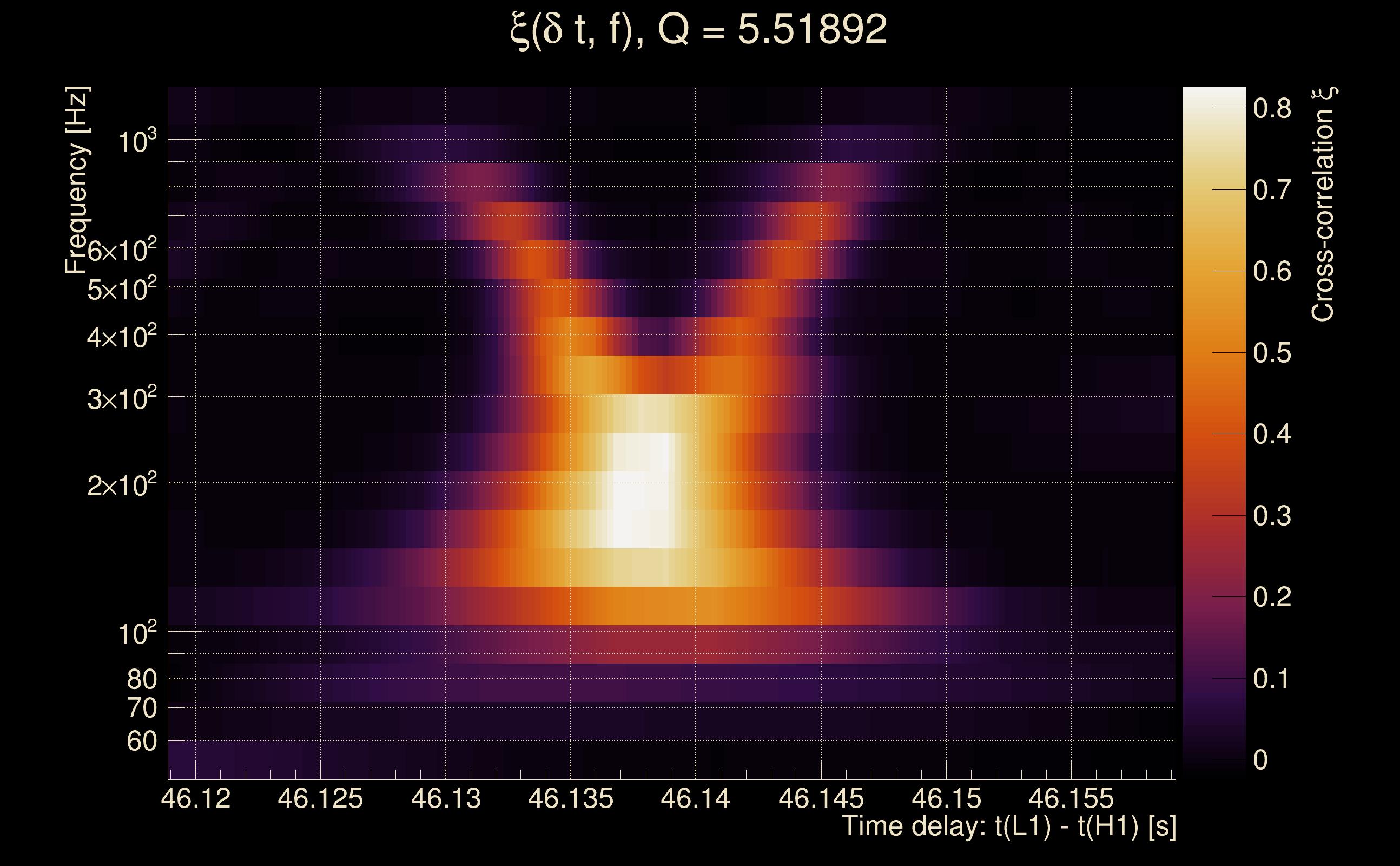Image resolution: width=1400 pixels, height=866 pixels.
Task: Click the 10^3 frequency tick label
Action: pyautogui.click(x=137, y=141)
